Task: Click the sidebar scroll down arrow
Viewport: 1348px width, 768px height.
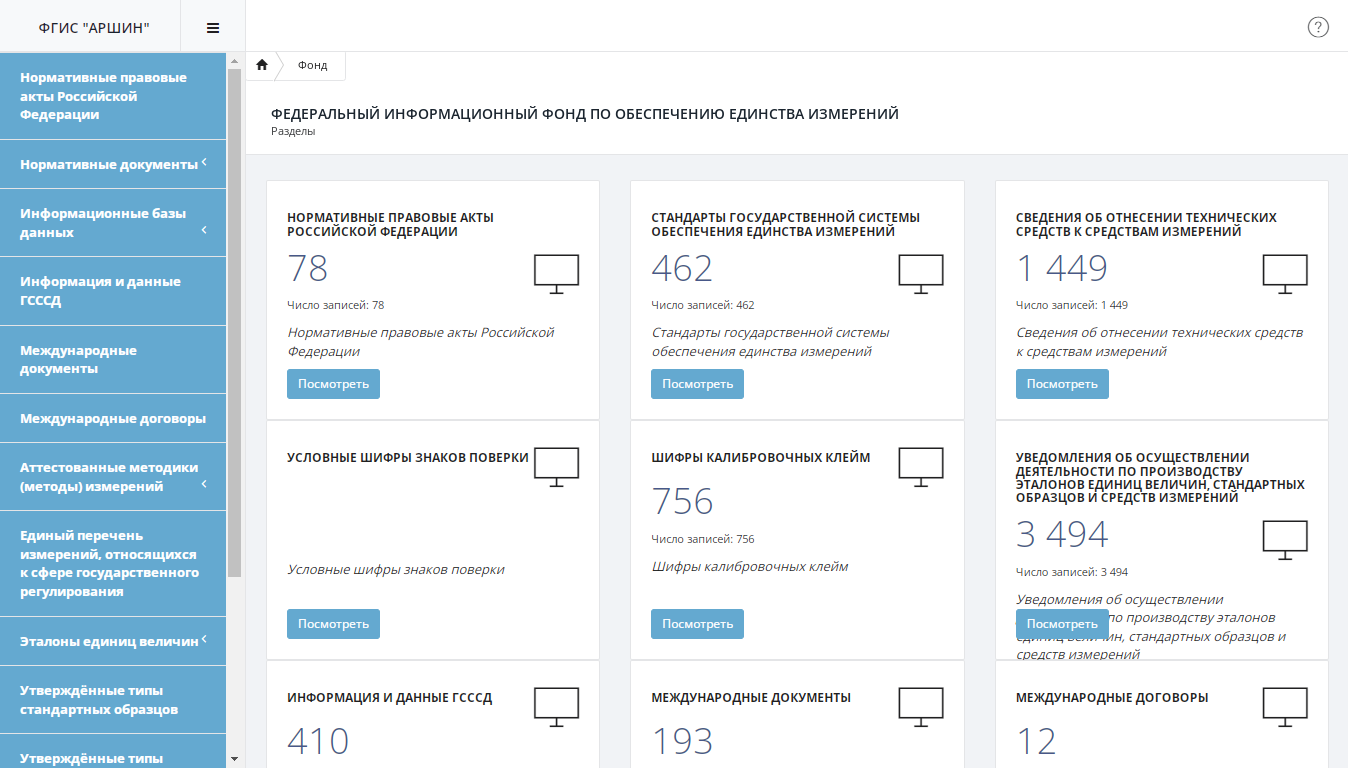Action: (x=234, y=760)
